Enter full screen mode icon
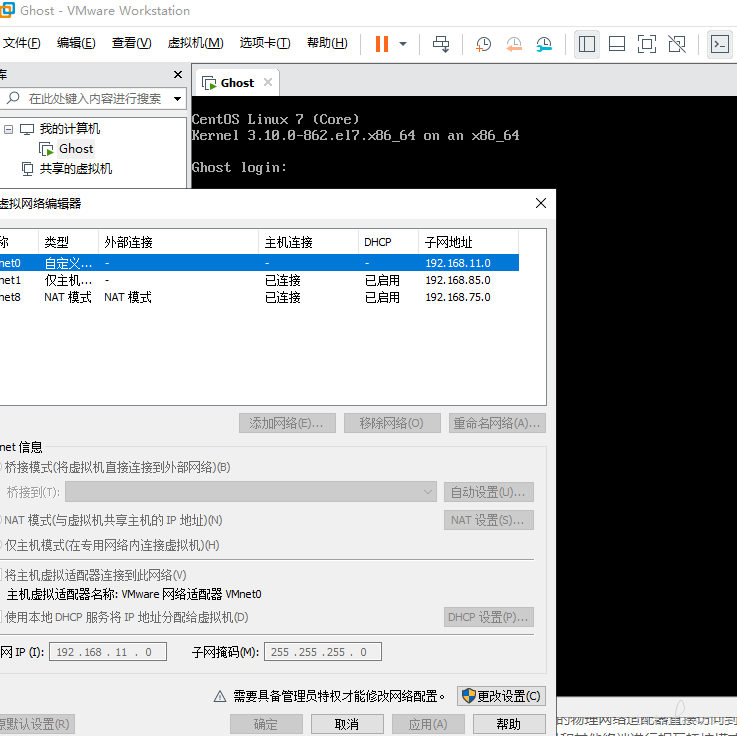Image resolution: width=737 pixels, height=736 pixels. pos(647,44)
